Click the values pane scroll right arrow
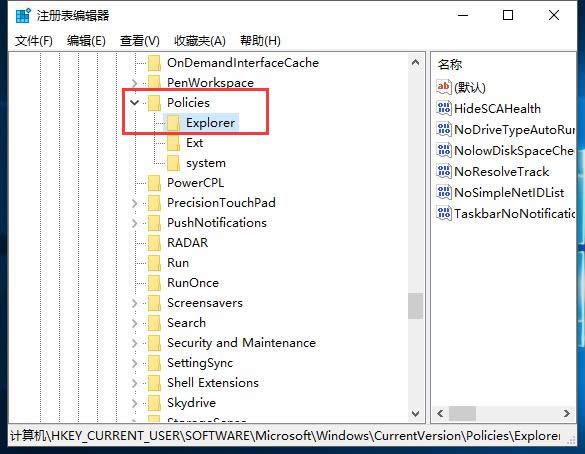Image resolution: width=585 pixels, height=454 pixels. tap(567, 413)
